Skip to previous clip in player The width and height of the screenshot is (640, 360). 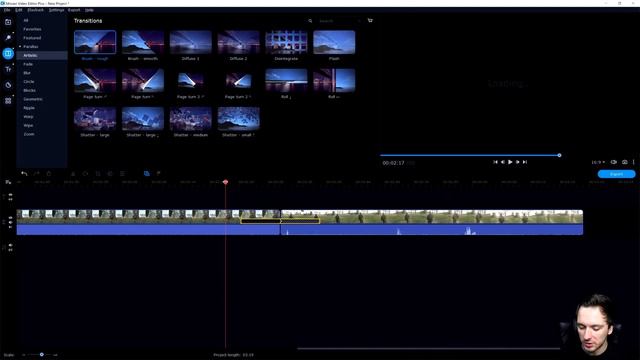[495, 162]
